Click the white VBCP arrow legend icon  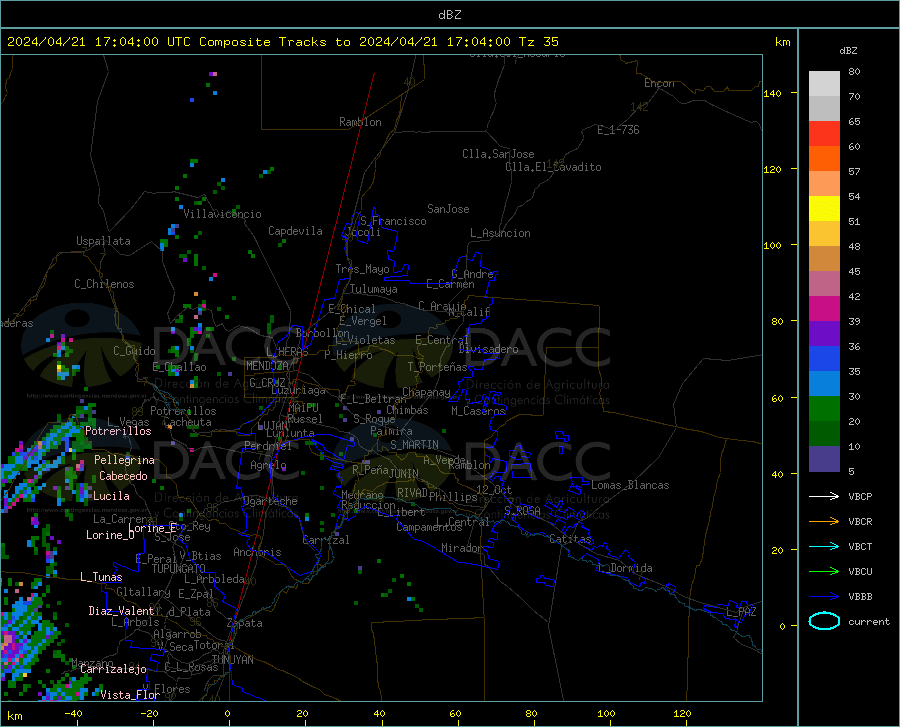coord(824,496)
